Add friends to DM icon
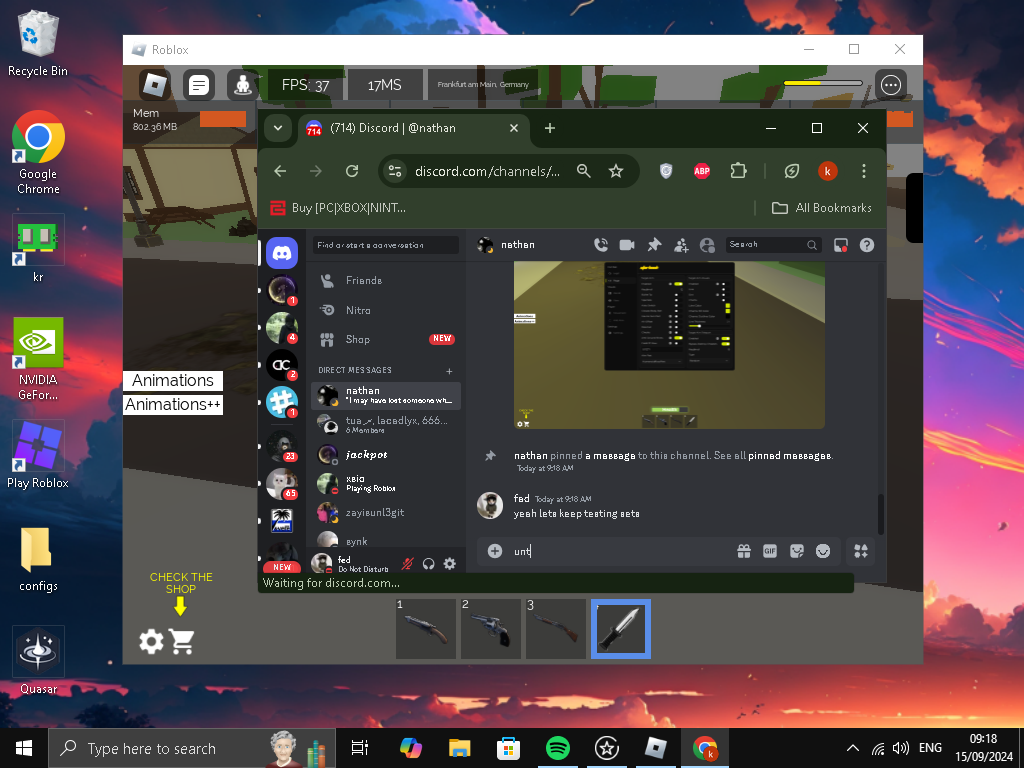The image size is (1024, 768). [x=681, y=245]
